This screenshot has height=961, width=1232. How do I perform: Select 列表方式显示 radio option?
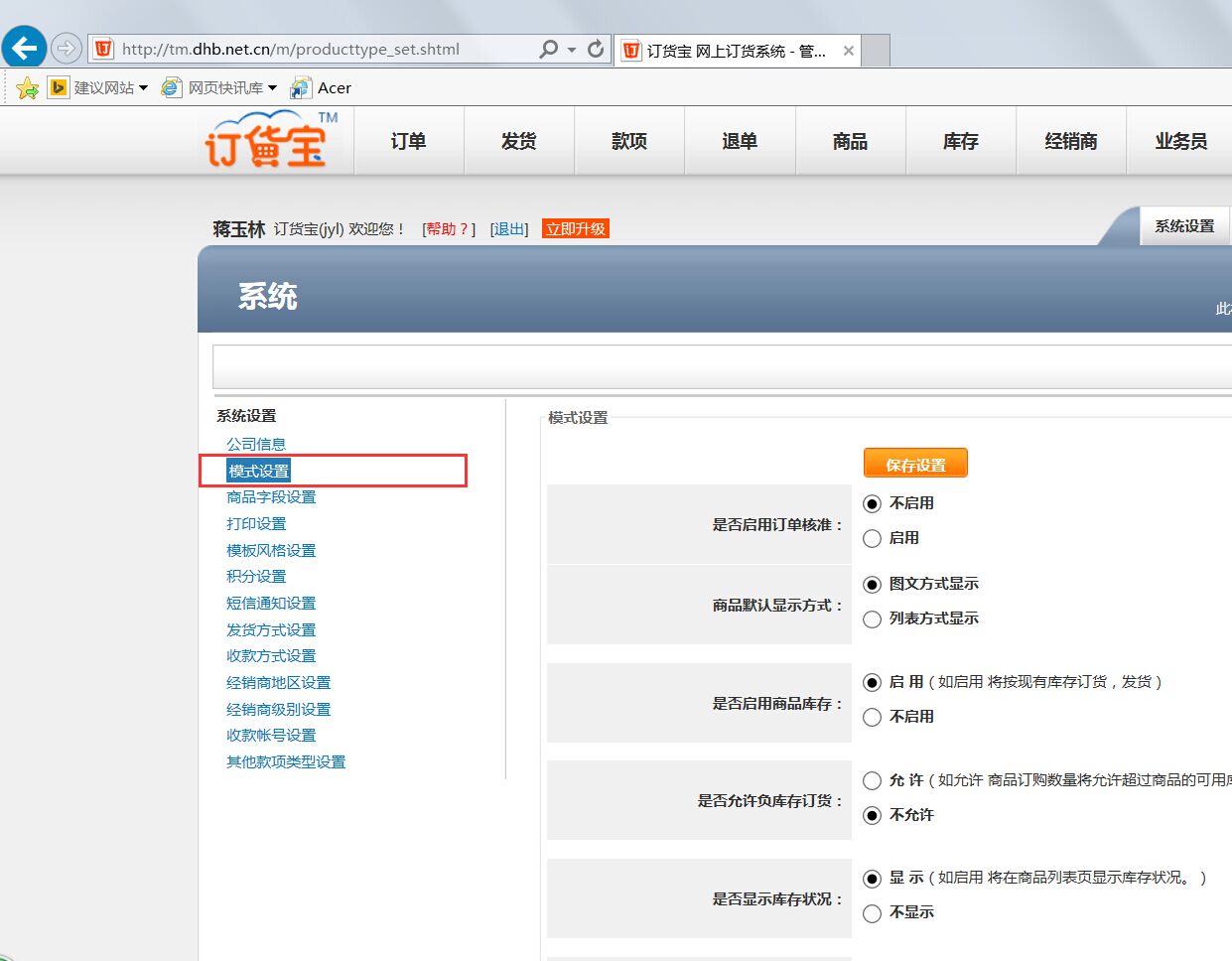pos(872,618)
